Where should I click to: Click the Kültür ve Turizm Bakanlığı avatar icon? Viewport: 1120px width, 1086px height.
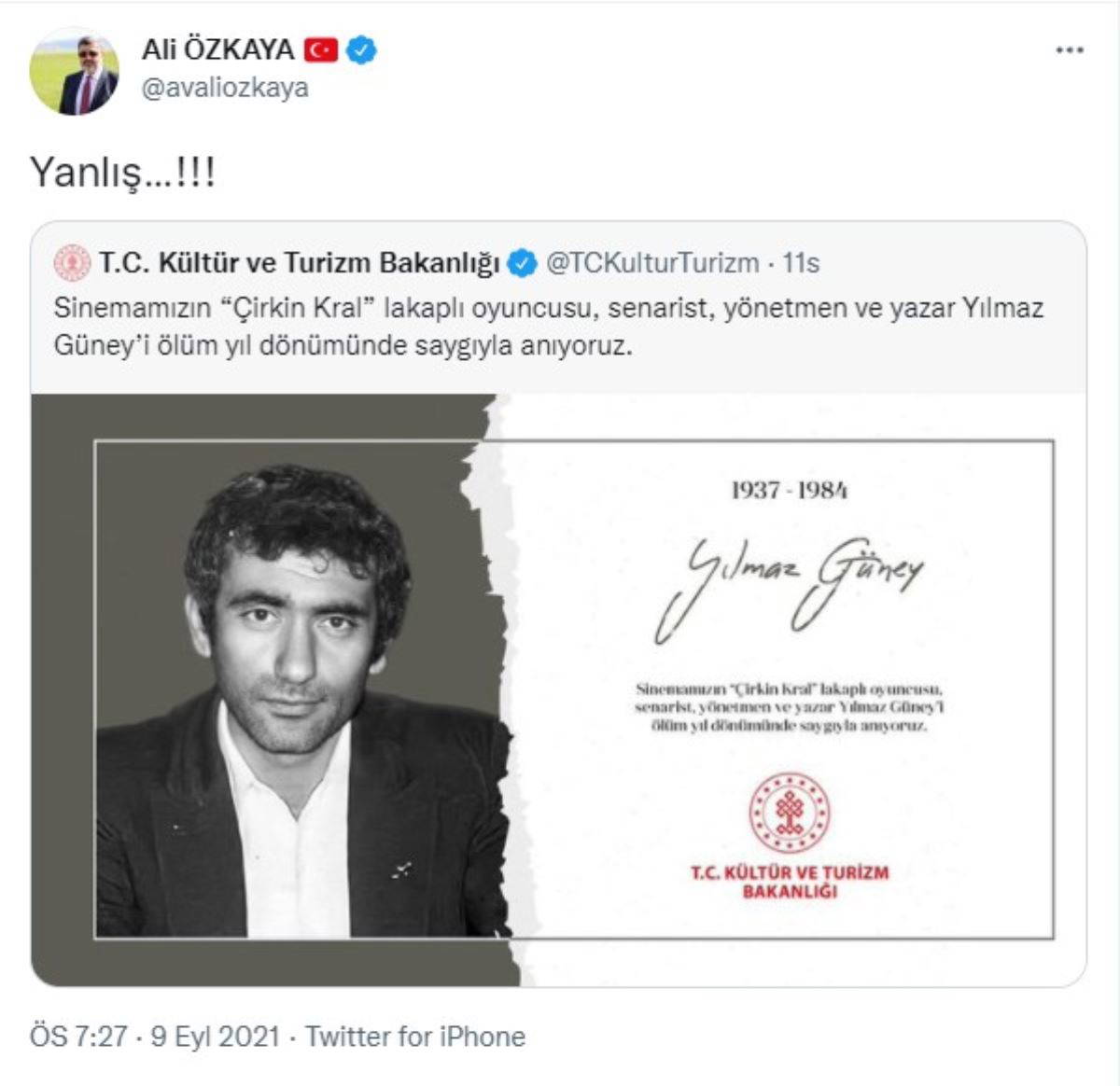(x=72, y=264)
